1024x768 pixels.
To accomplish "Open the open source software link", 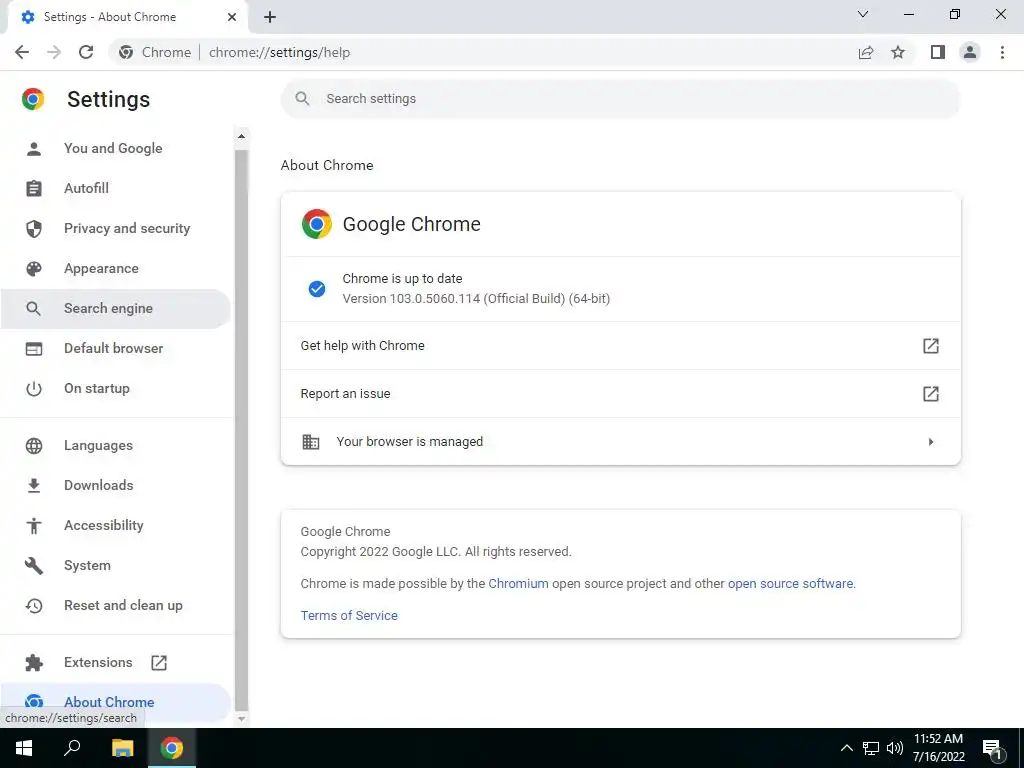I will coord(790,584).
